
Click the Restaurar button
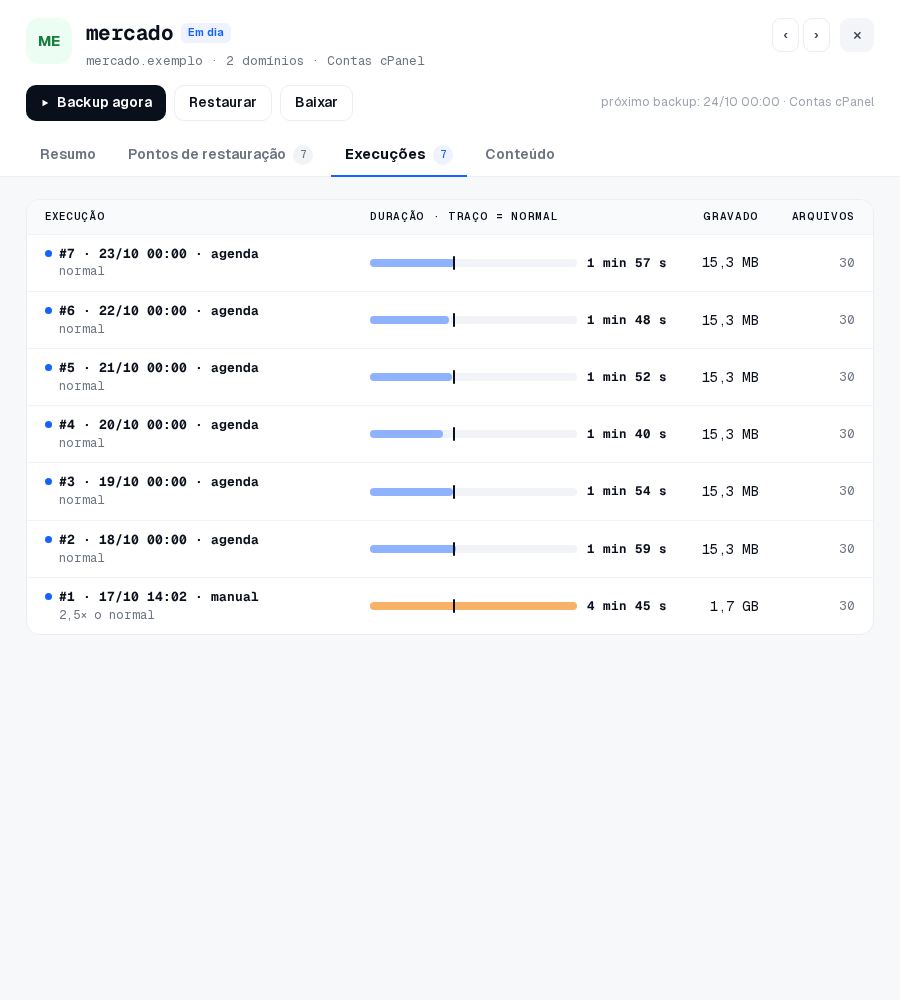point(223,103)
